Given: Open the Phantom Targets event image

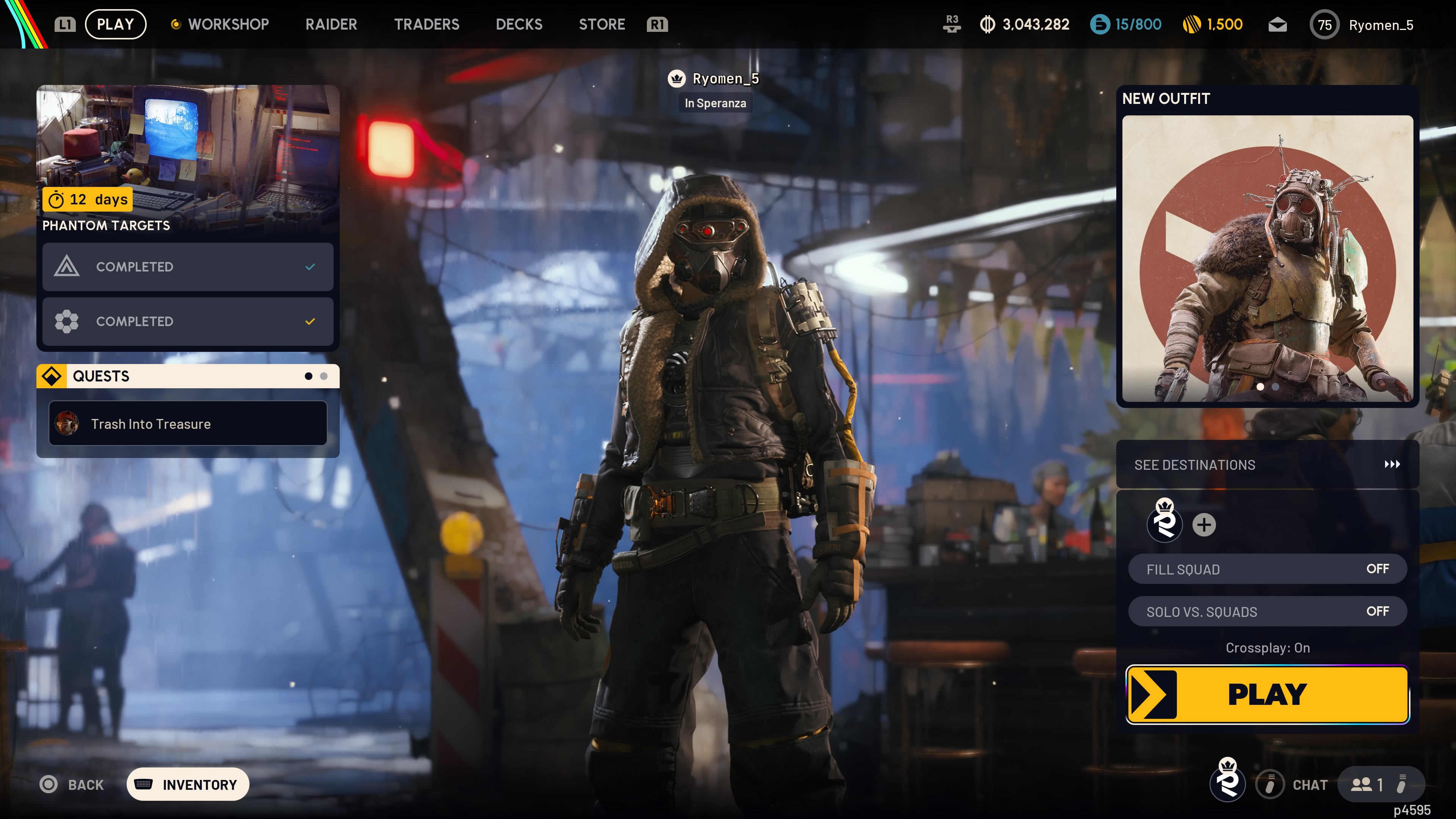Looking at the screenshot, I should click(x=188, y=161).
